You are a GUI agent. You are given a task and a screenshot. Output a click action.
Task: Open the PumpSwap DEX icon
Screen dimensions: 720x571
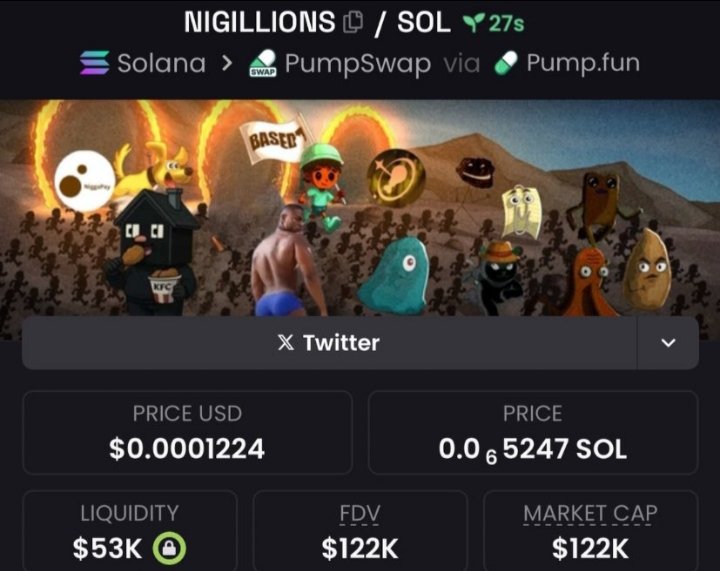263,63
